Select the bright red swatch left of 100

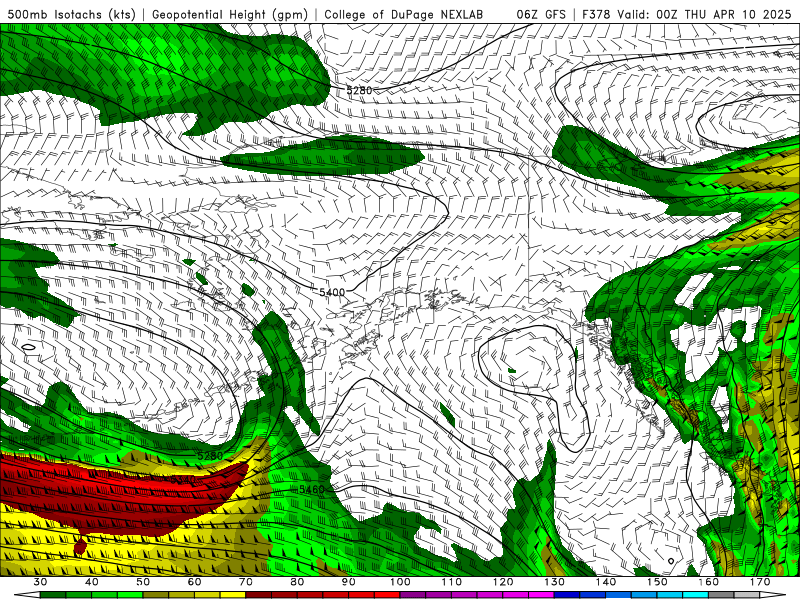point(387,595)
